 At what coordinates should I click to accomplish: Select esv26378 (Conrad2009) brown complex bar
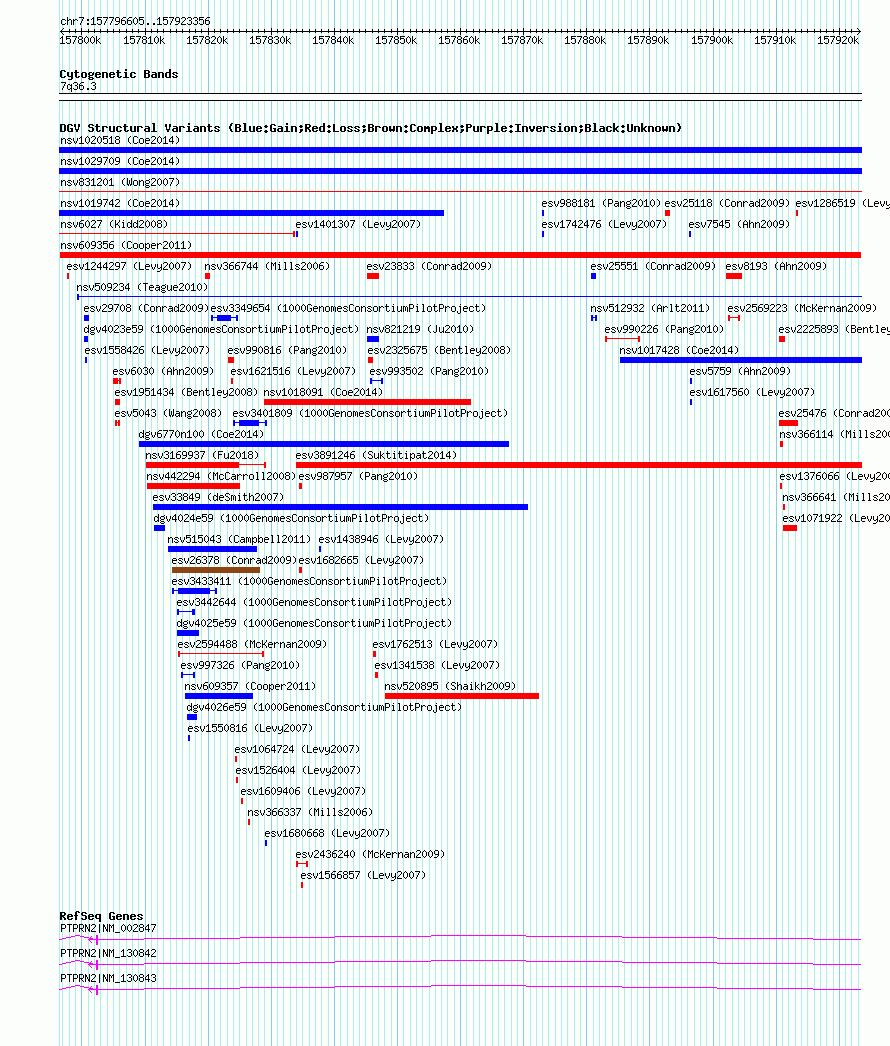216,570
